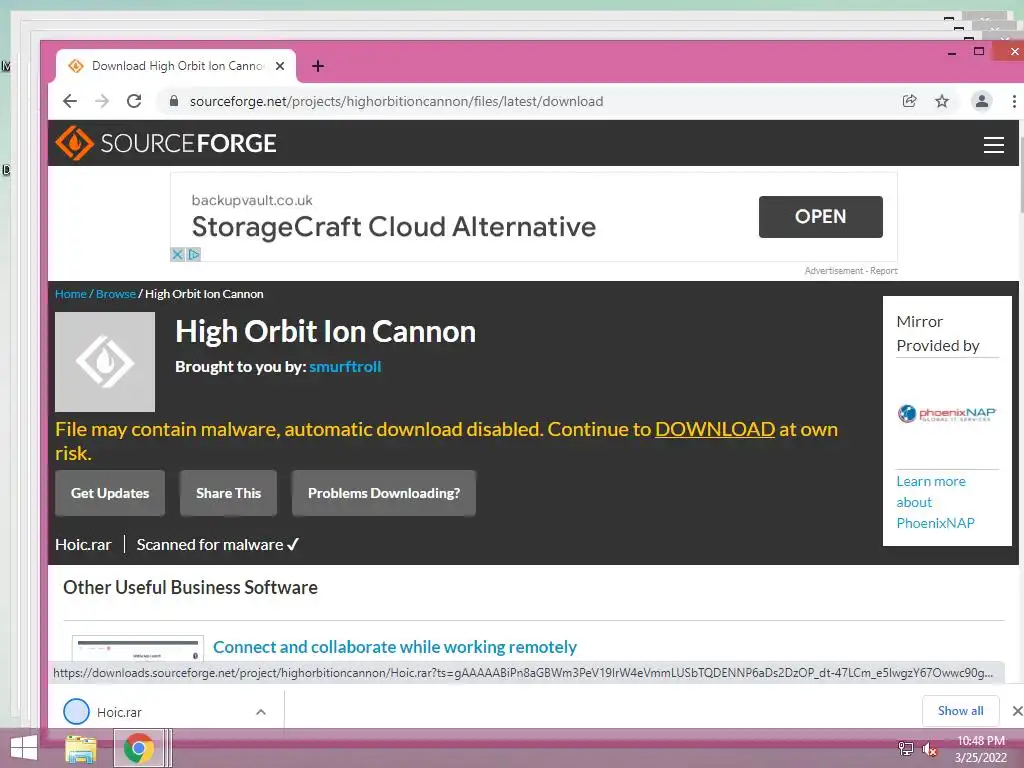This screenshot has width=1024, height=768.
Task: Open Connect and collaborate while working remotely
Action: tap(395, 647)
